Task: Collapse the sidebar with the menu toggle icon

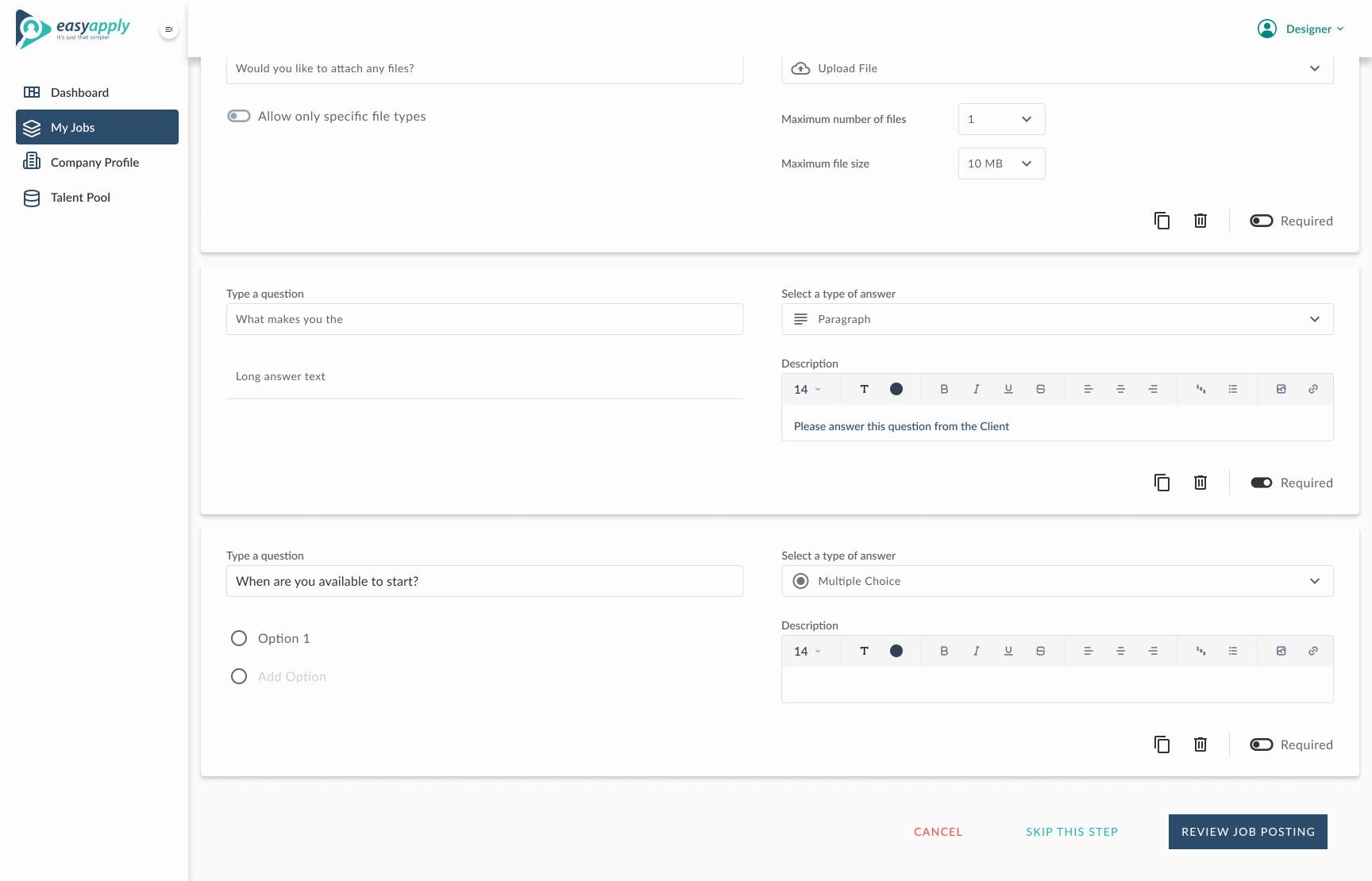Action: [168, 29]
